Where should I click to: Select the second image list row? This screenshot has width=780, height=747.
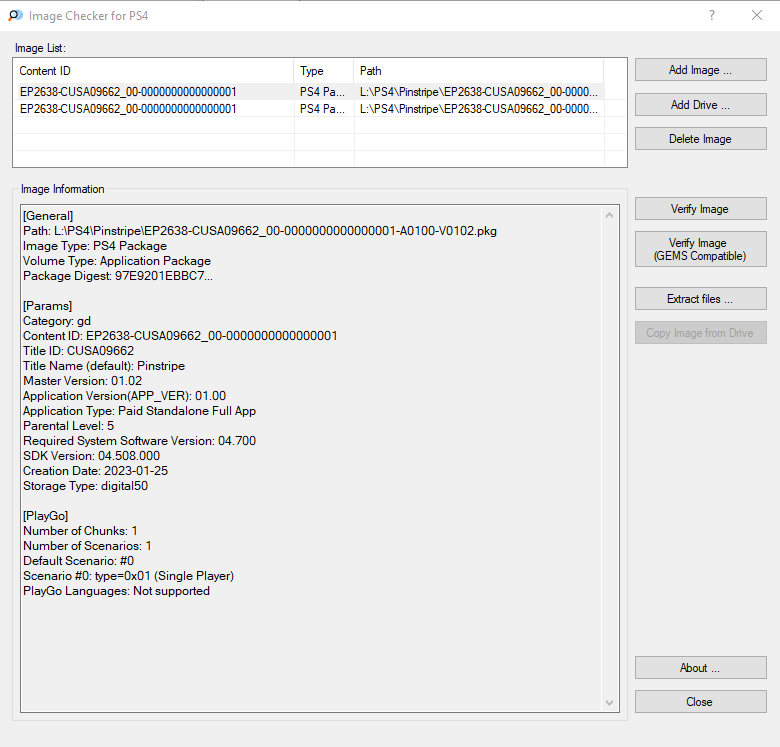click(x=309, y=108)
